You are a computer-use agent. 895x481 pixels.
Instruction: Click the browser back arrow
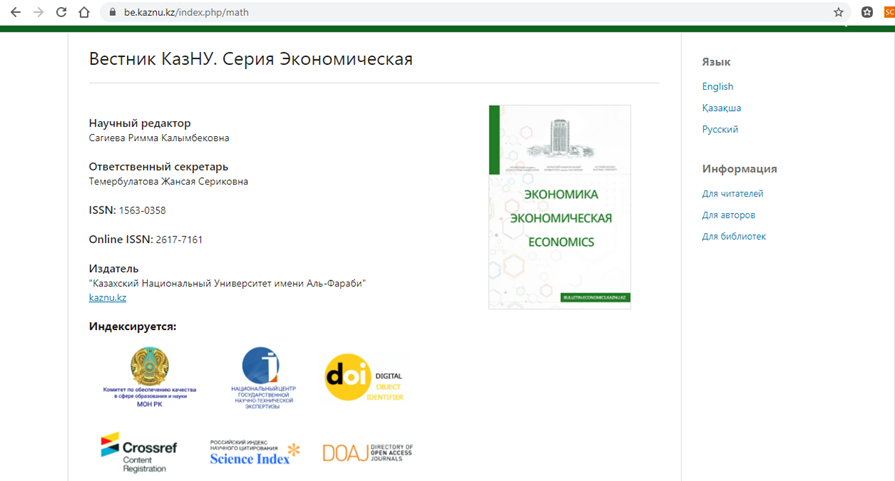[15, 12]
